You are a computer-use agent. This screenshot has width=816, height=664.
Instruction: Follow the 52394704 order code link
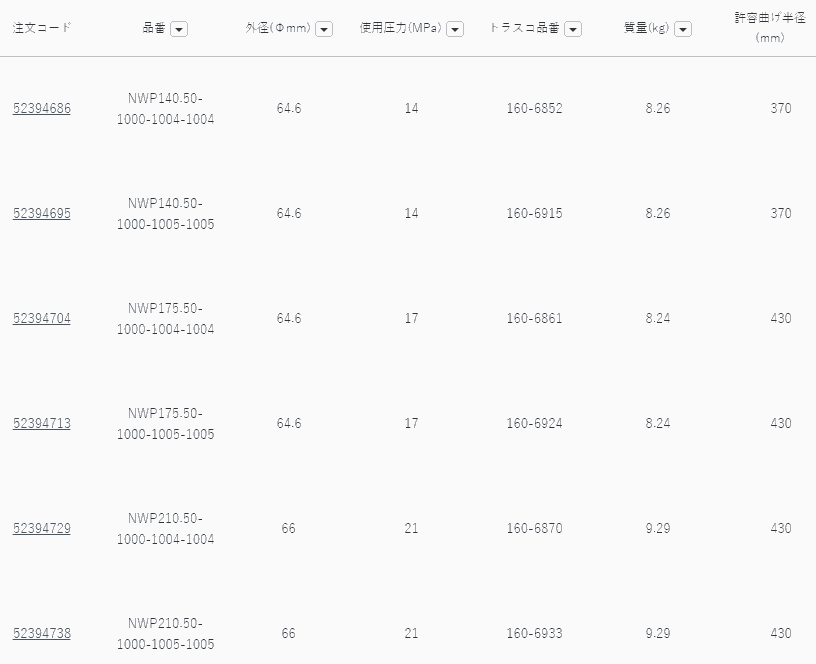42,318
